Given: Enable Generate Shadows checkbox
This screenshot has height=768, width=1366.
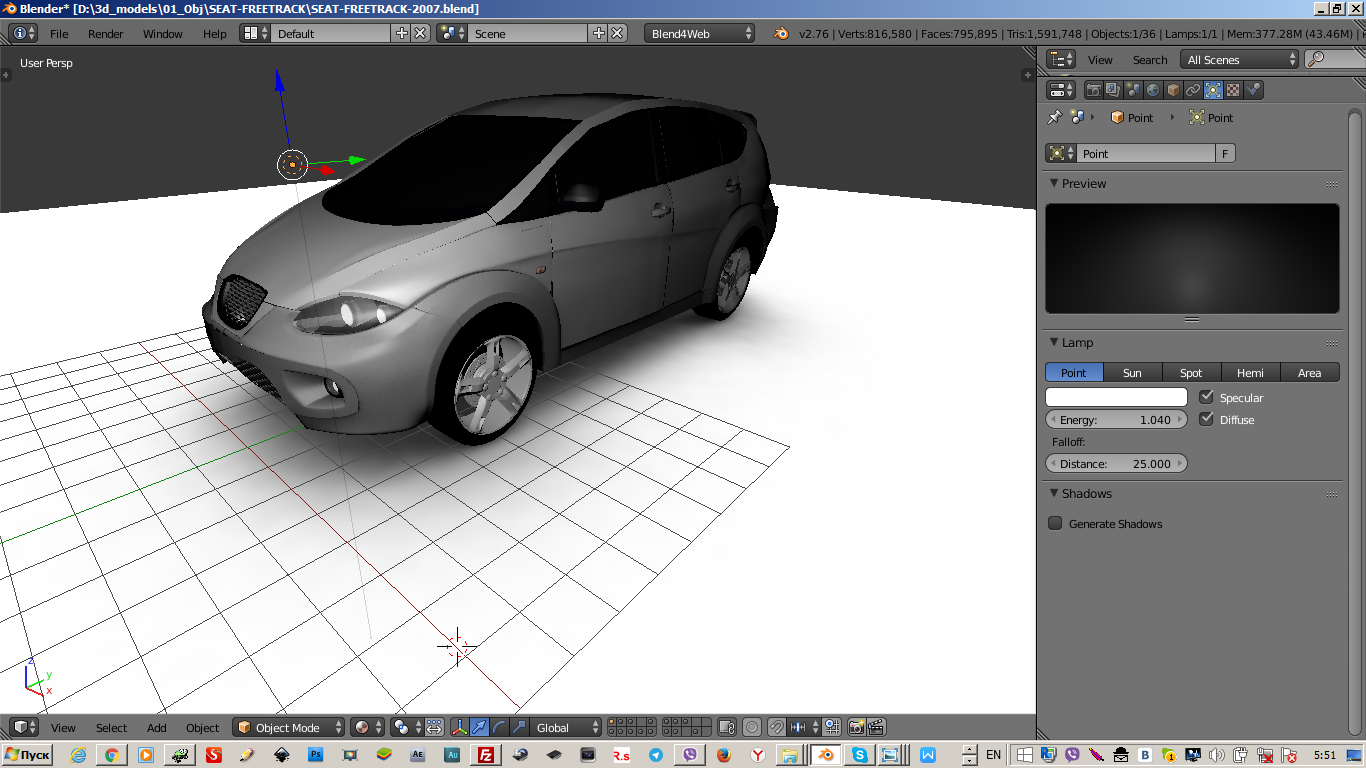Looking at the screenshot, I should pyautogui.click(x=1055, y=523).
